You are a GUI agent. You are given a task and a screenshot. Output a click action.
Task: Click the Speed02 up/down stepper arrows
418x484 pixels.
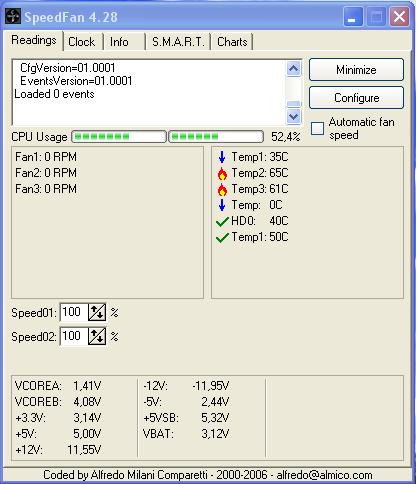pyautogui.click(x=97, y=336)
